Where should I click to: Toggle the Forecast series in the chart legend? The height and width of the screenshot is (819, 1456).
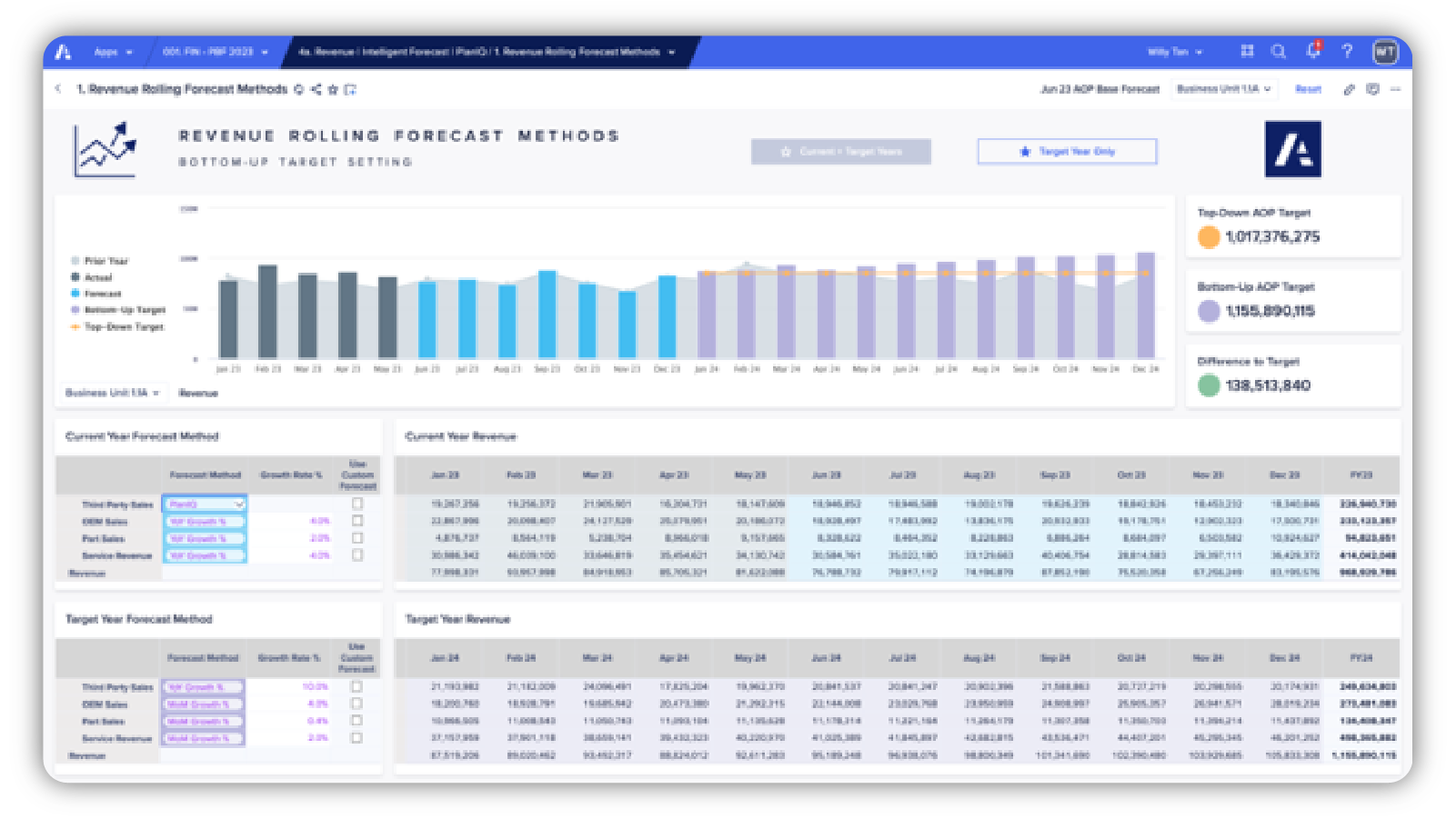point(102,294)
